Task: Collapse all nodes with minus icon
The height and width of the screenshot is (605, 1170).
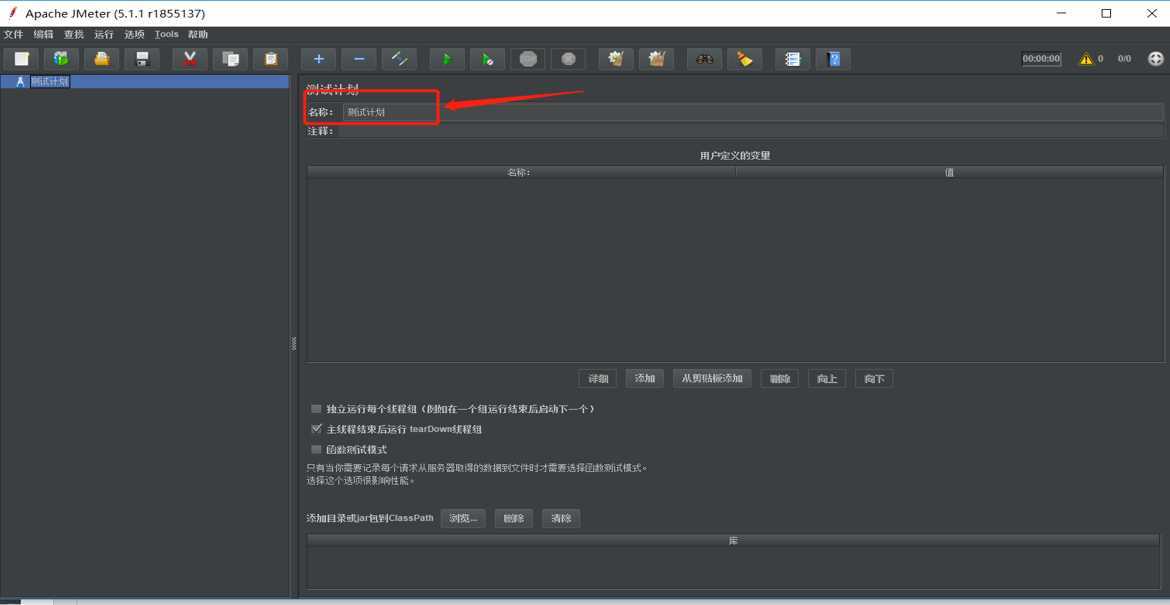Action: [x=359, y=59]
